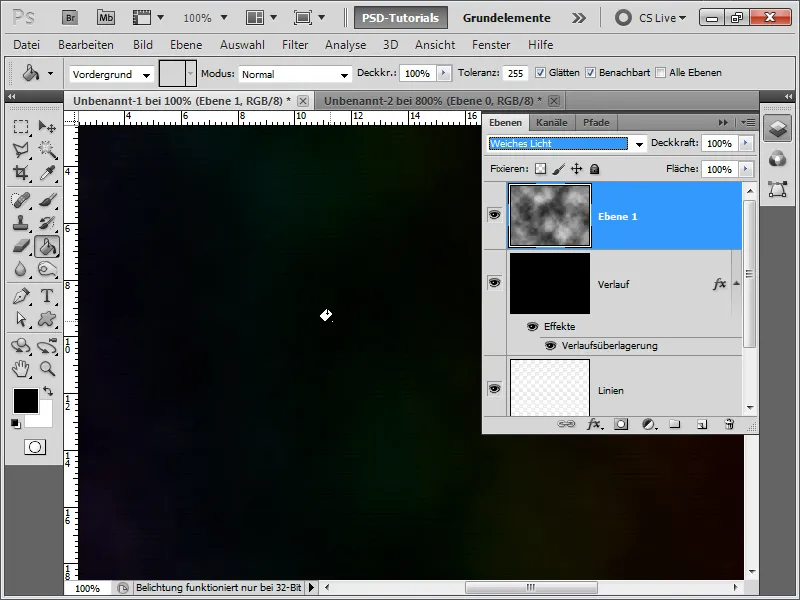This screenshot has height=600, width=800.
Task: Open the Fläche slider arrow
Action: coord(745,169)
